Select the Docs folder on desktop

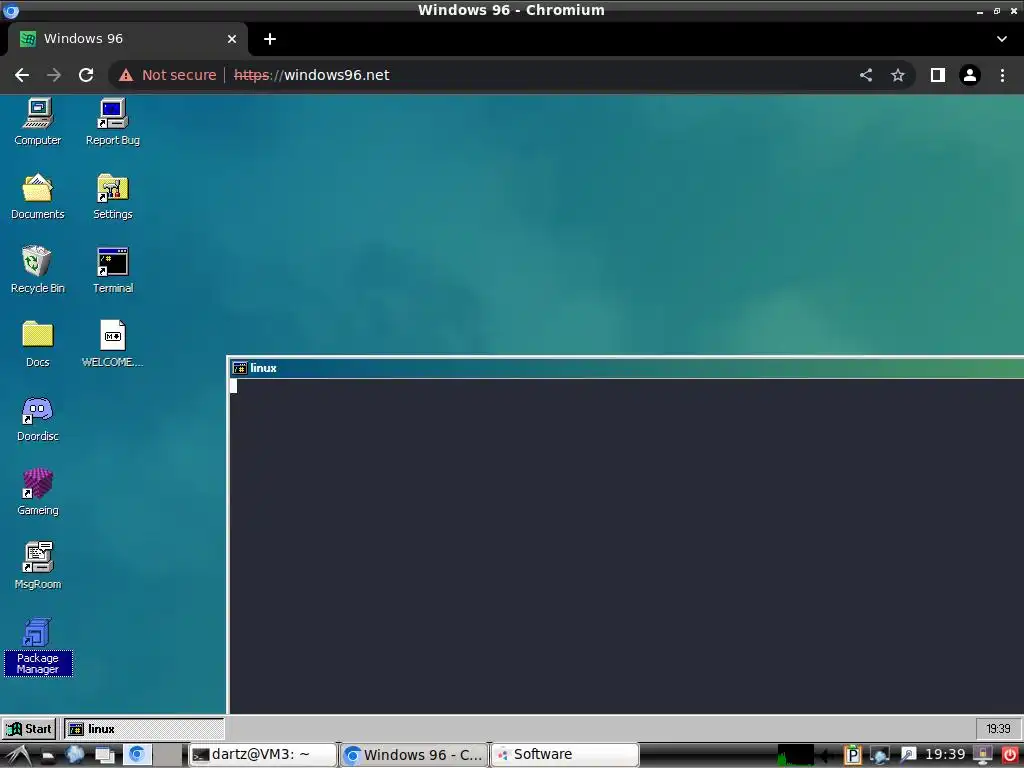[38, 344]
